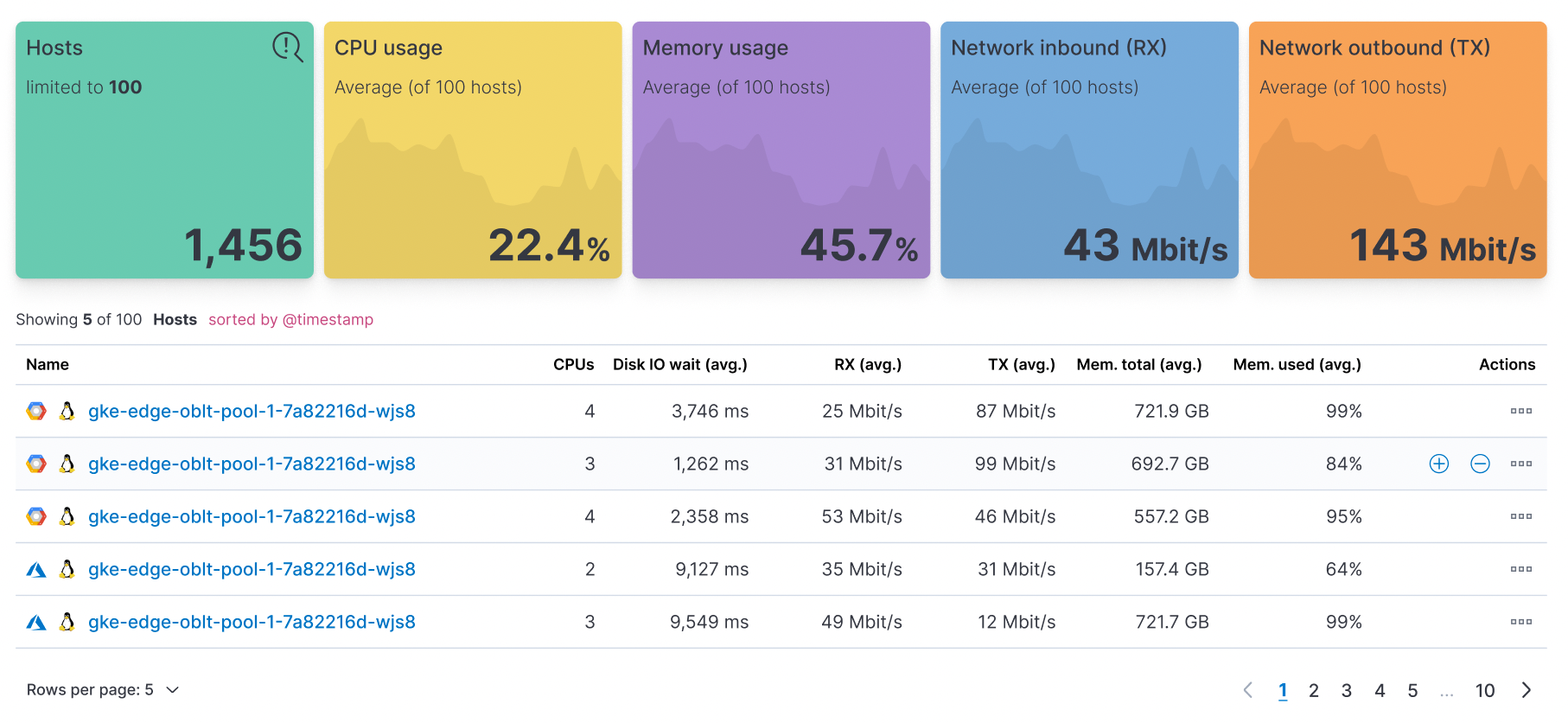Click the next page chevron
Screen dimensions: 1568x723
[x=1527, y=690]
